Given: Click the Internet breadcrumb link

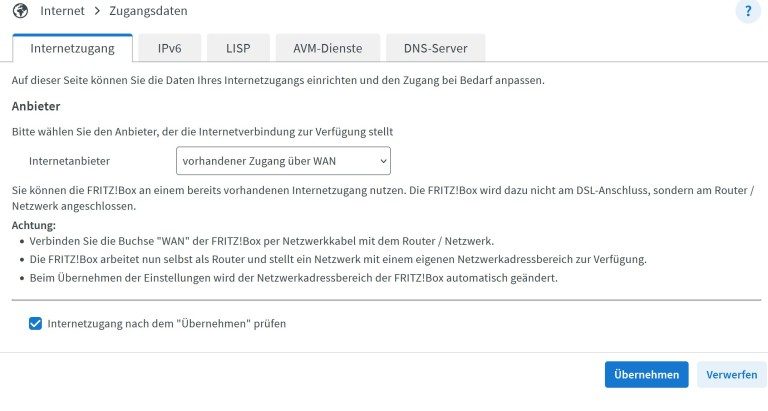Looking at the screenshot, I should (62, 11).
